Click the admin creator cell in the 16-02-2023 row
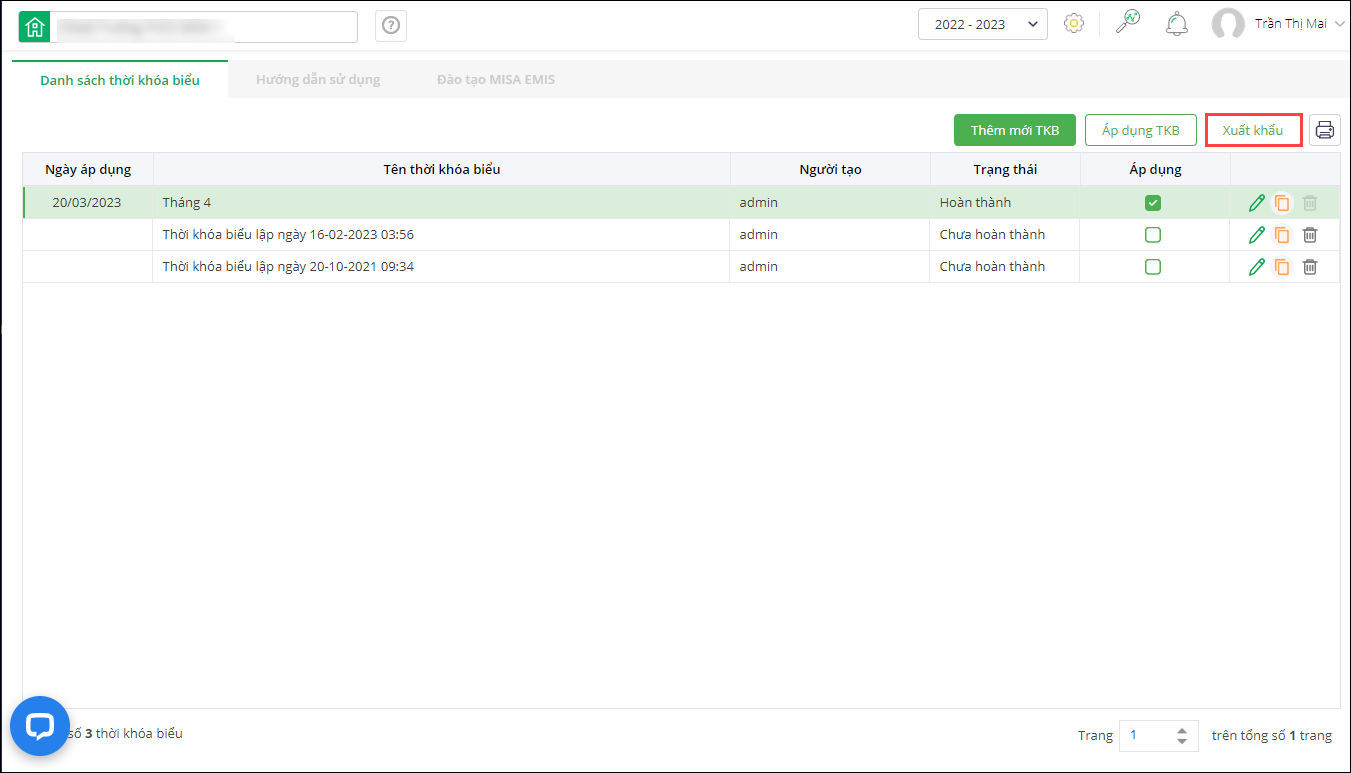 pos(830,235)
